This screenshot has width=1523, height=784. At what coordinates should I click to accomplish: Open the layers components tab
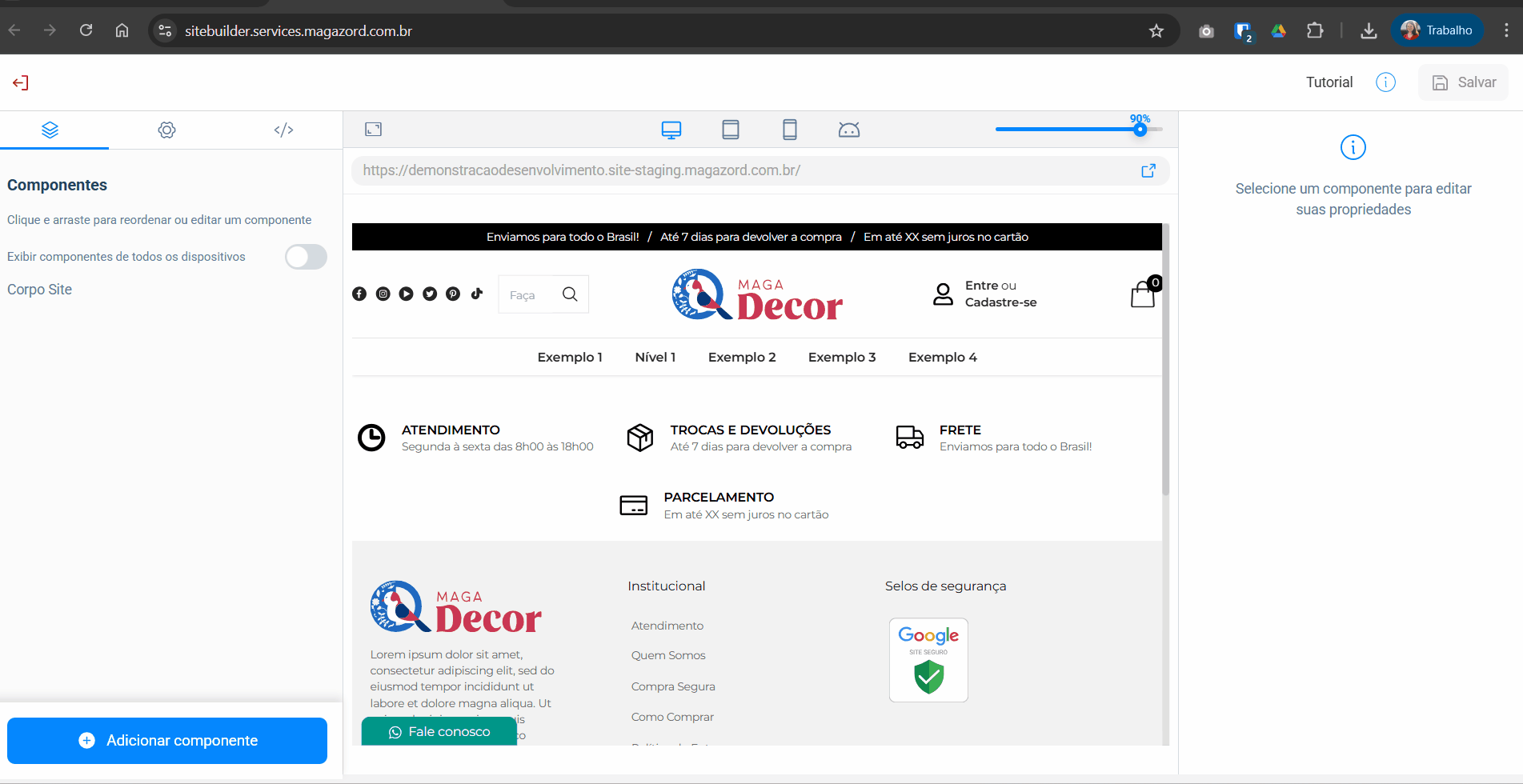50,130
